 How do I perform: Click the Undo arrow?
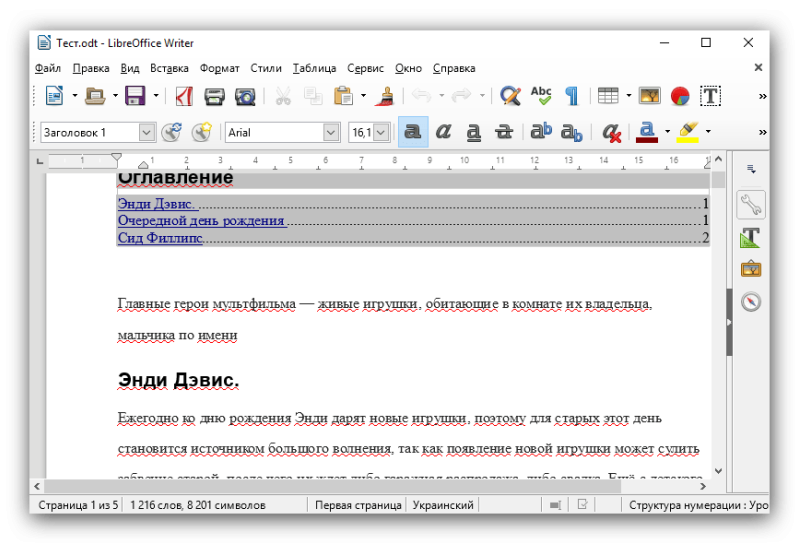coord(421,95)
